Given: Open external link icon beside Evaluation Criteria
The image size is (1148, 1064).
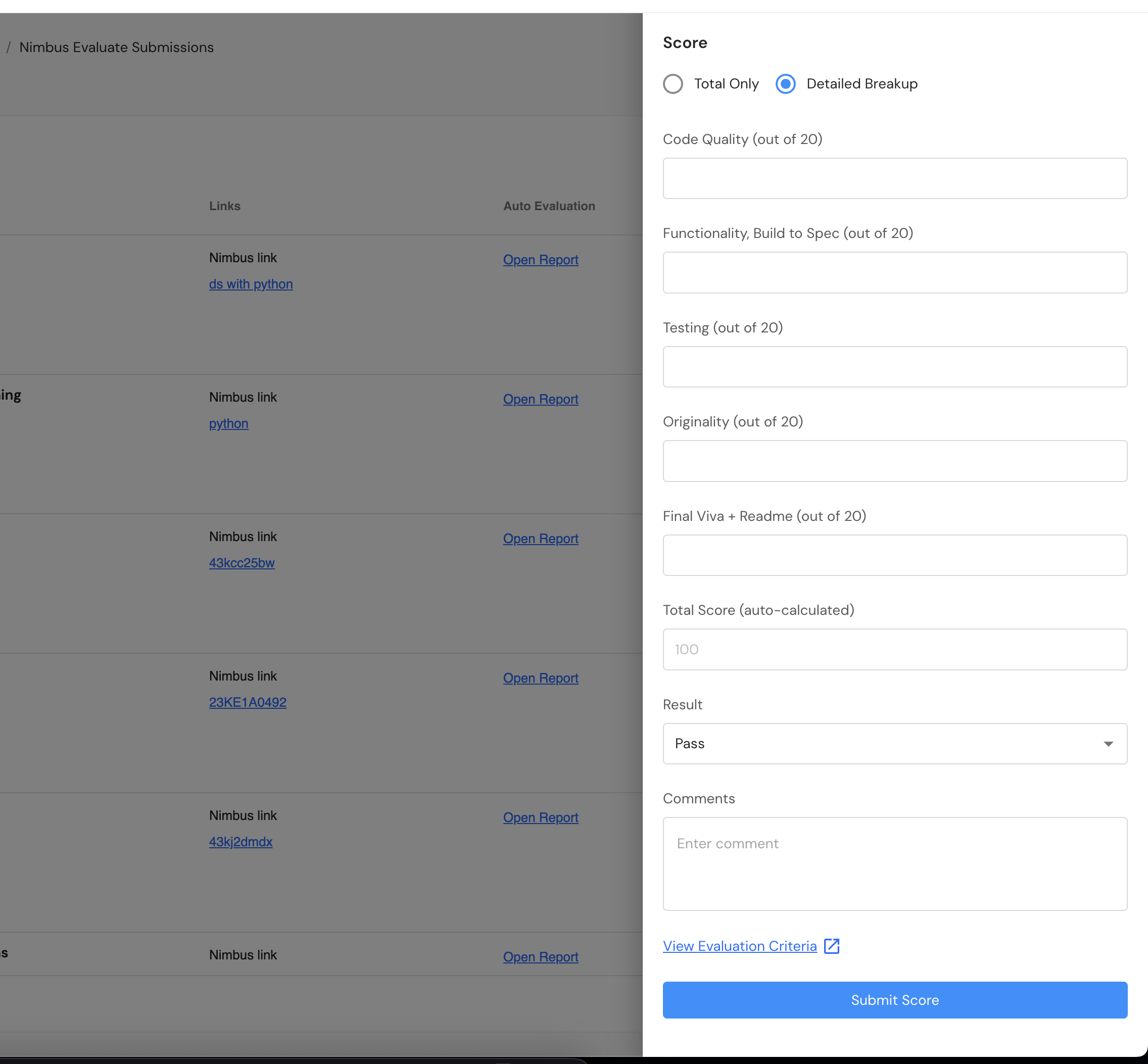Looking at the screenshot, I should pyautogui.click(x=831, y=946).
